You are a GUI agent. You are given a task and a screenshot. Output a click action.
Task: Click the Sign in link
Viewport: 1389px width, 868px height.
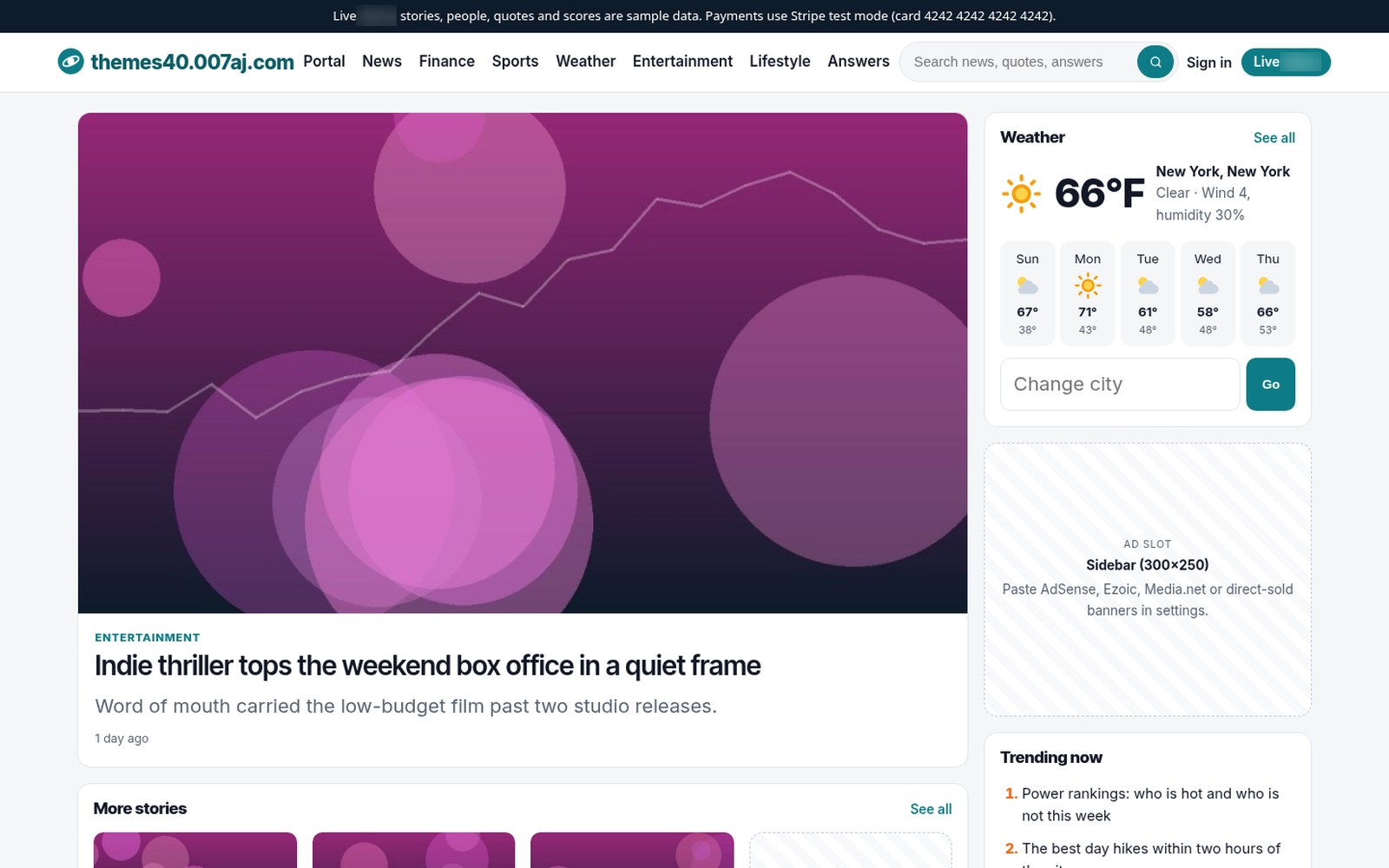click(x=1209, y=62)
